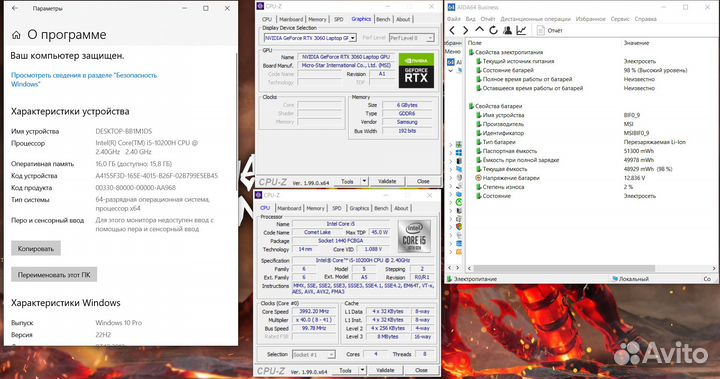Go back in AIDA64 toolbar

(x=452, y=30)
